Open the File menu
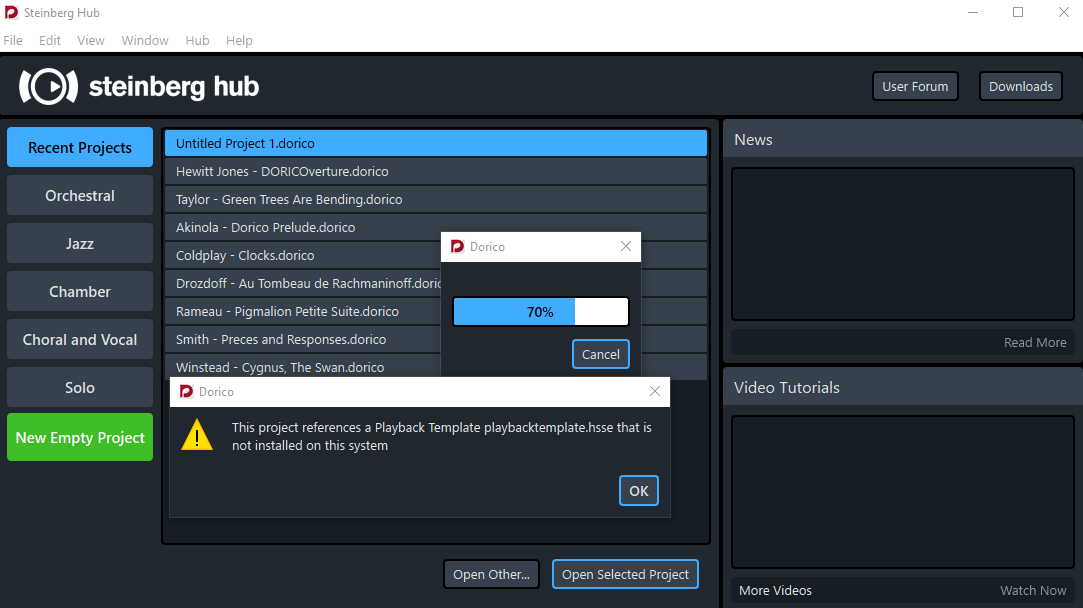1083x608 pixels. [x=12, y=41]
